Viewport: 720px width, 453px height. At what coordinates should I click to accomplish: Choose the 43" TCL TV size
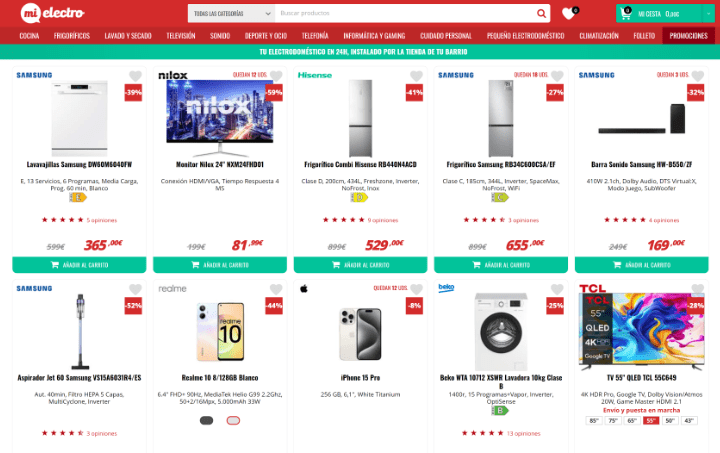689,420
